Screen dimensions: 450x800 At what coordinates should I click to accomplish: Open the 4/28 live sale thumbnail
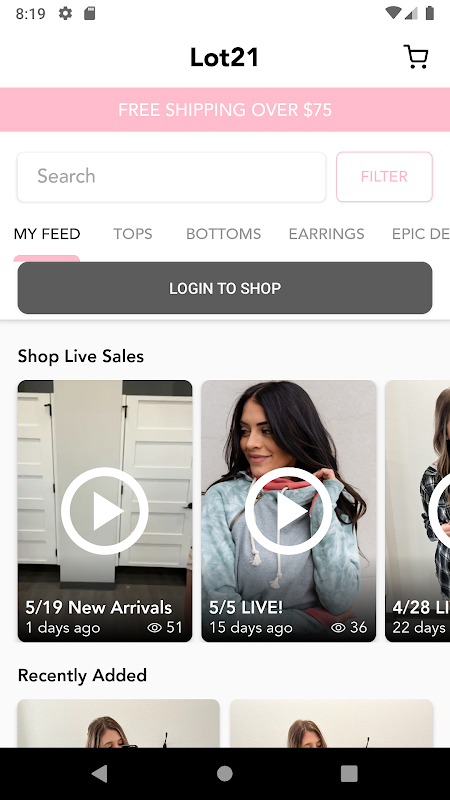coord(417,511)
